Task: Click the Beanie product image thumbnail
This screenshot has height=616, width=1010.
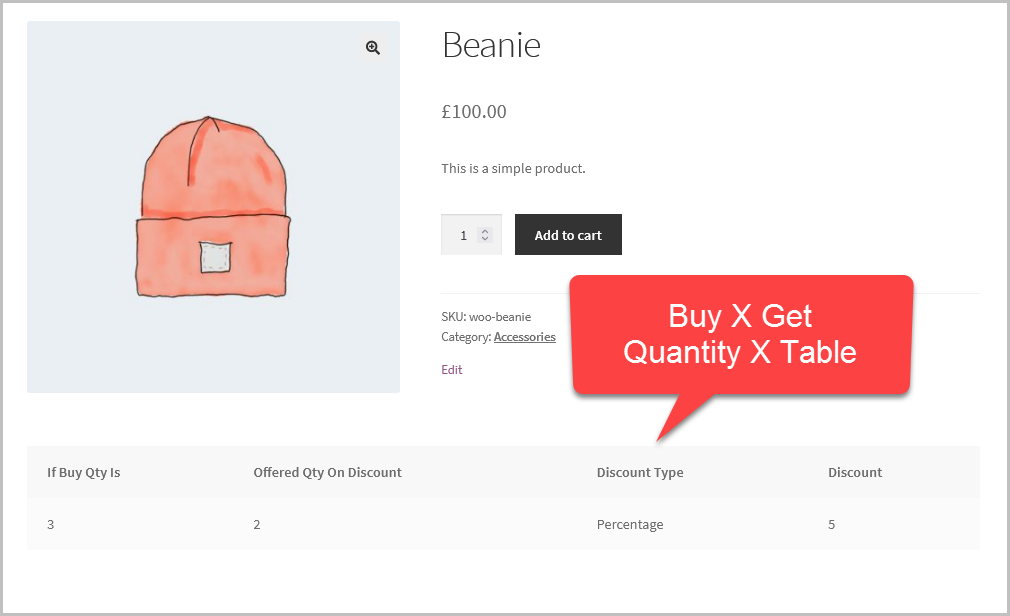Action: click(213, 207)
